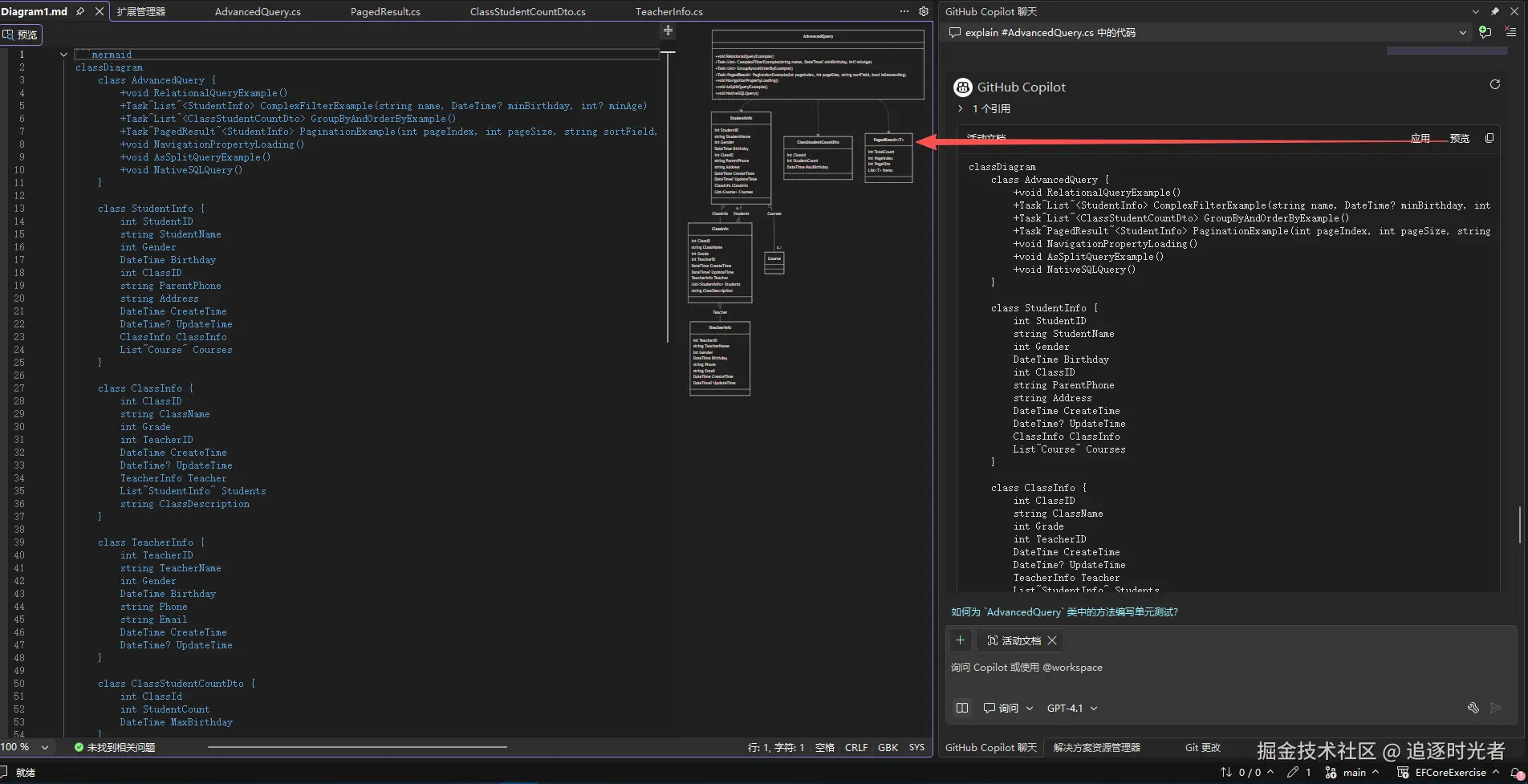
Task: Close the Diagram1.md tab
Action: coord(100,11)
